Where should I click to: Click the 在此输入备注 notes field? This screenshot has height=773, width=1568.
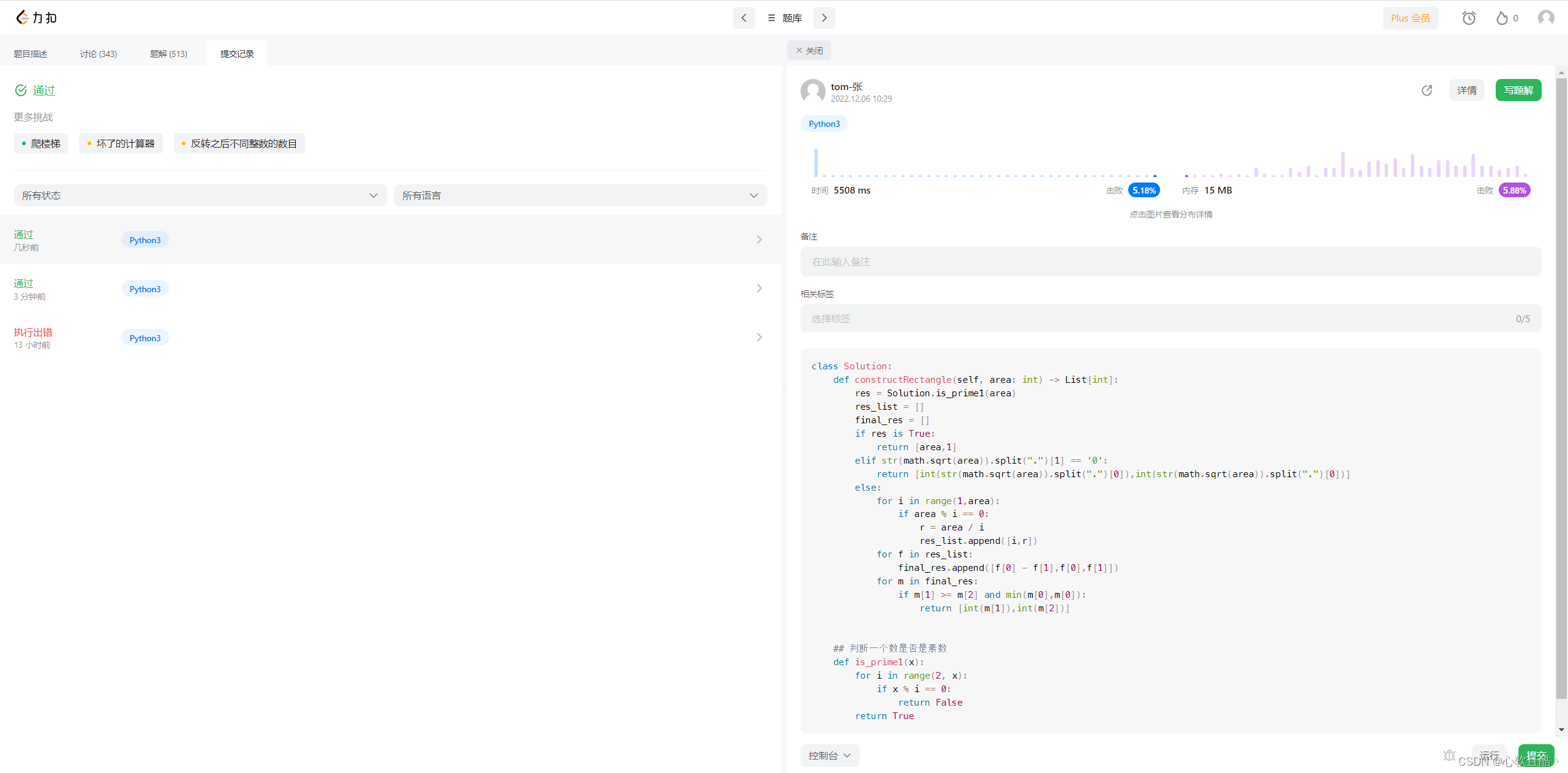[1170, 262]
